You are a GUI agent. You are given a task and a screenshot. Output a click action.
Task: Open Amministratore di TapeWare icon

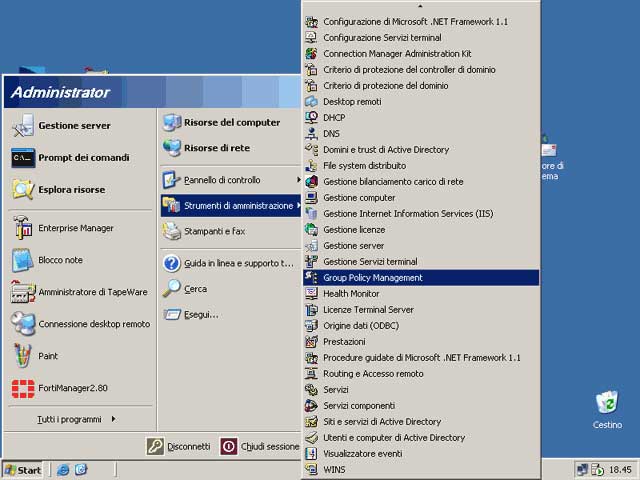click(x=23, y=292)
